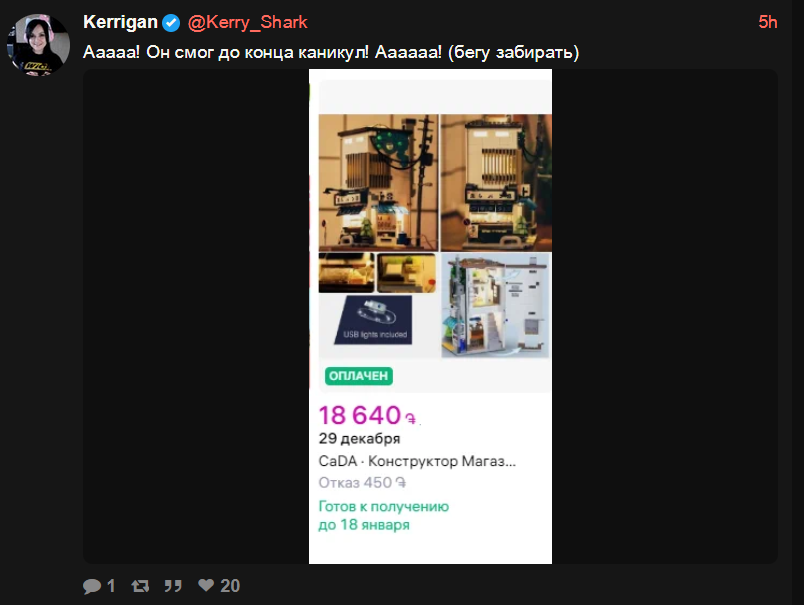Click the quote marks icon
This screenshot has width=804, height=605.
tap(173, 586)
